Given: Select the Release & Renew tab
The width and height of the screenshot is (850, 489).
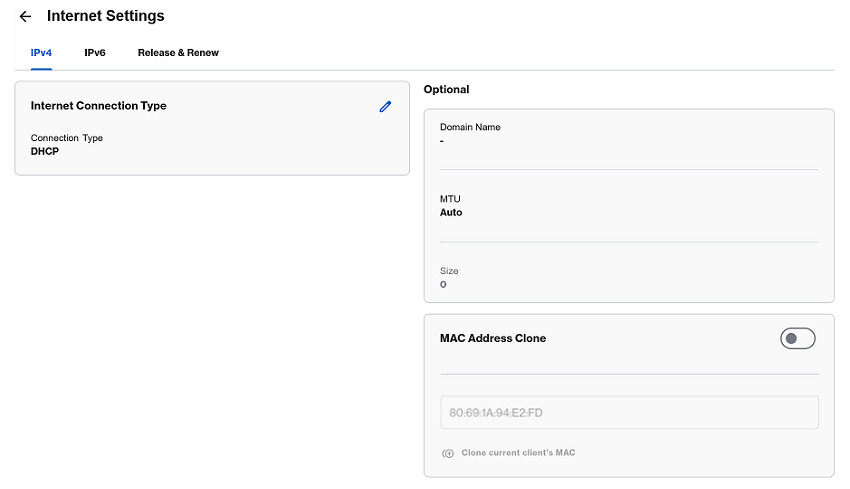Looking at the screenshot, I should click(178, 53).
